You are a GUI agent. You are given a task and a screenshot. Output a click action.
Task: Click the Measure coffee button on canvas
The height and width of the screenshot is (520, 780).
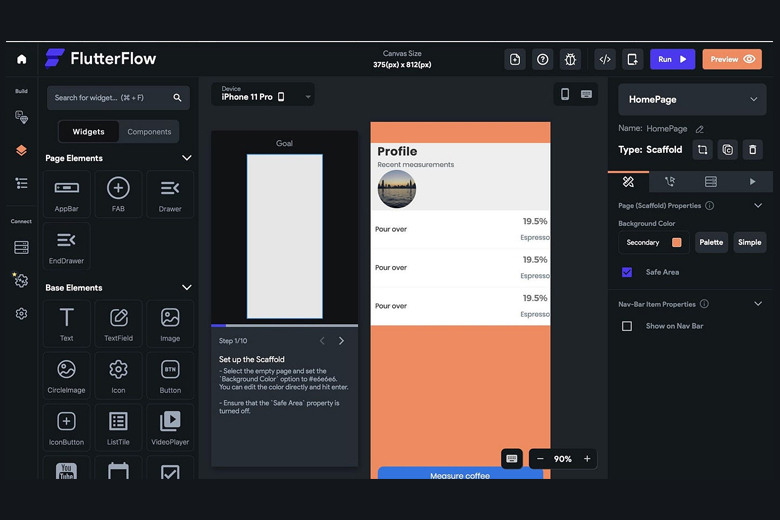click(460, 474)
